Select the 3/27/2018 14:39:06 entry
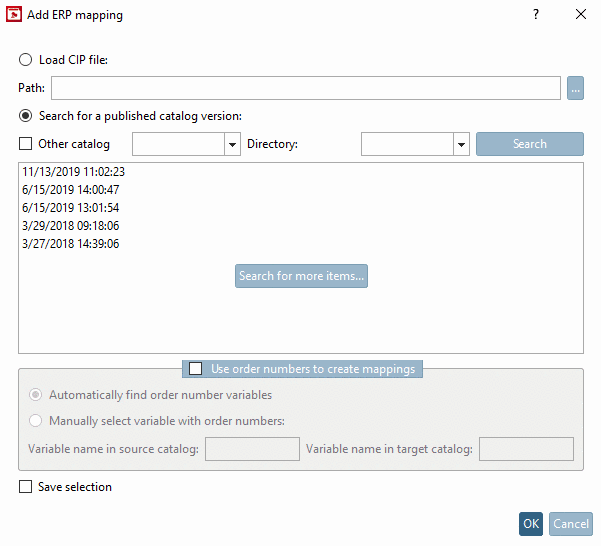601x546 pixels. [70, 244]
